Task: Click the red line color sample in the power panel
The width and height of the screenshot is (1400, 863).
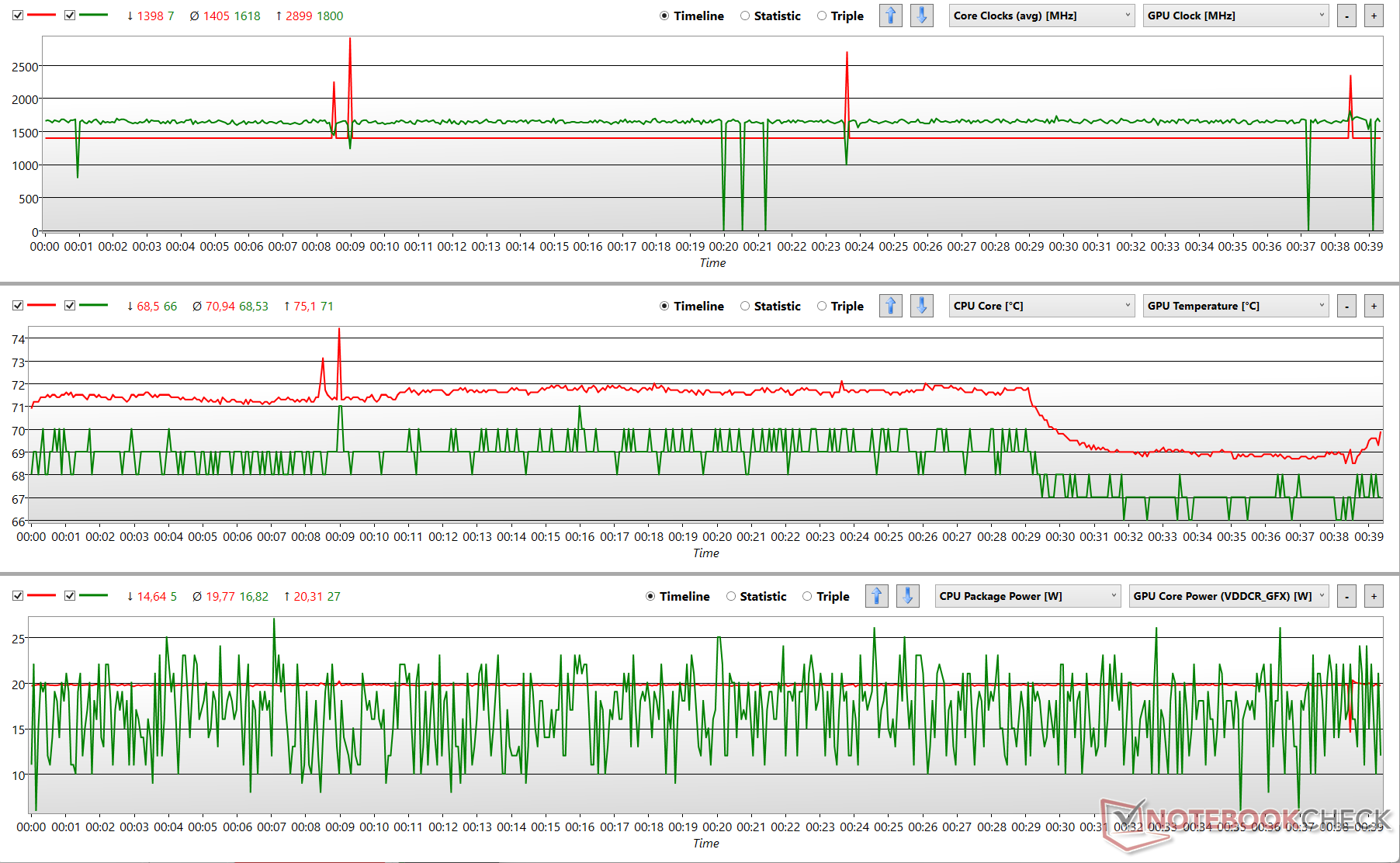Action: [x=42, y=596]
